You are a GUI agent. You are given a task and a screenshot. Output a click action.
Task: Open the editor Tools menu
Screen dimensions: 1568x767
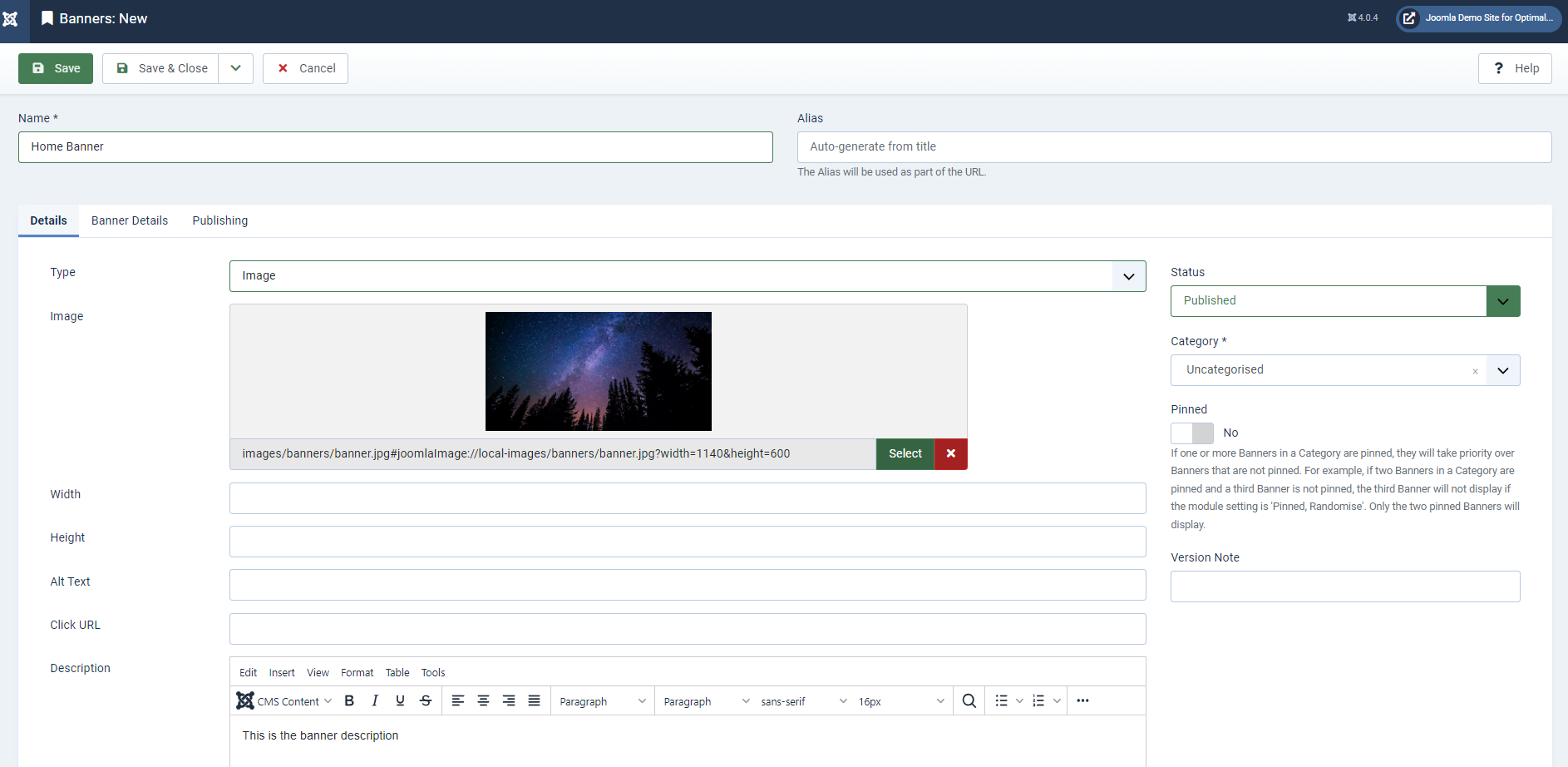[433, 672]
